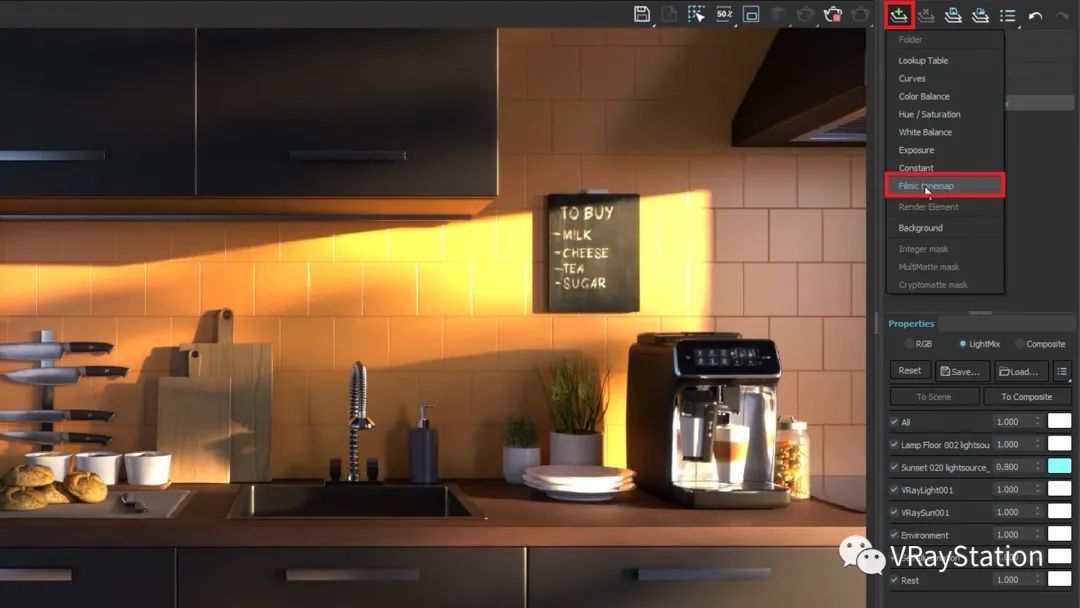Image resolution: width=1080 pixels, height=608 pixels.
Task: Disable the VRayLight001 checkbox
Action: coord(894,490)
